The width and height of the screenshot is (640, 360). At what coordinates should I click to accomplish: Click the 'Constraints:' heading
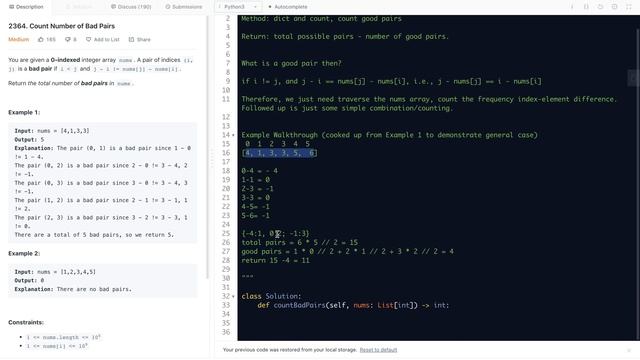(x=26, y=322)
